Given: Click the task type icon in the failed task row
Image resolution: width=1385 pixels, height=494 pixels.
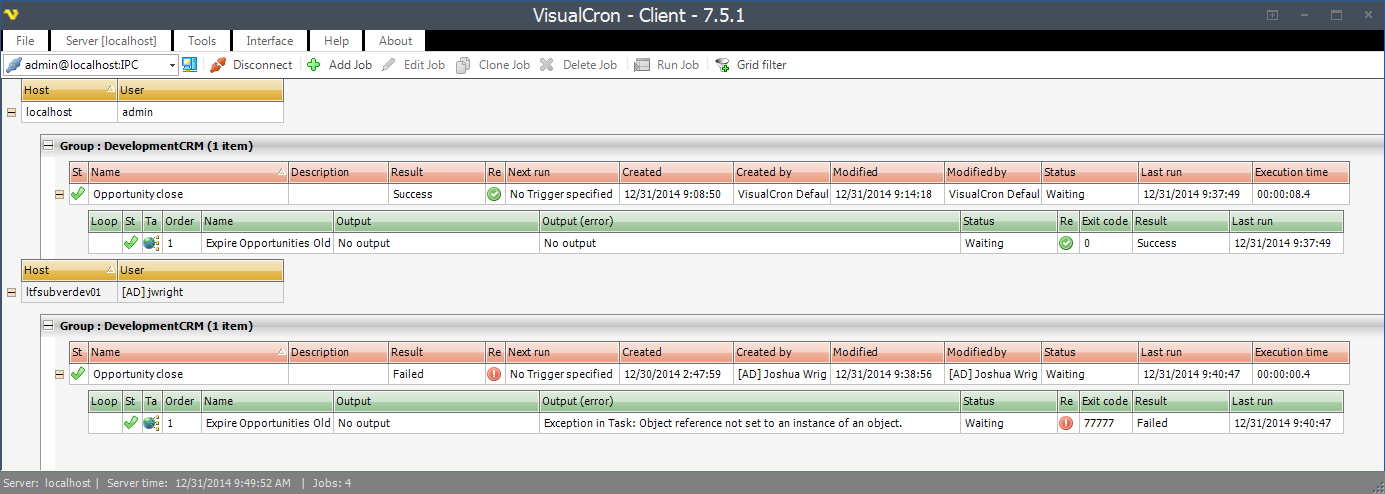Looking at the screenshot, I should point(151,423).
